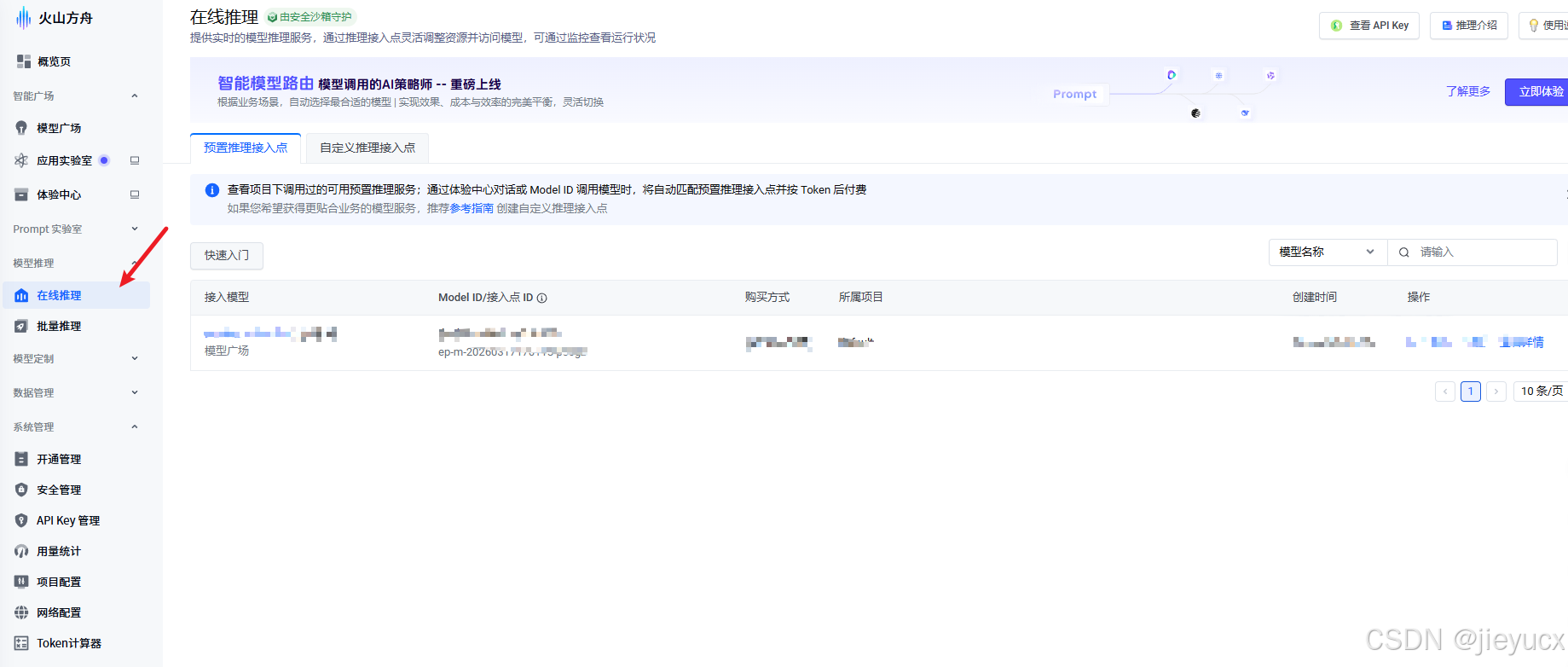Click the 火山方舟 logo icon
Viewport: 1568px width, 667px height.
tap(23, 18)
